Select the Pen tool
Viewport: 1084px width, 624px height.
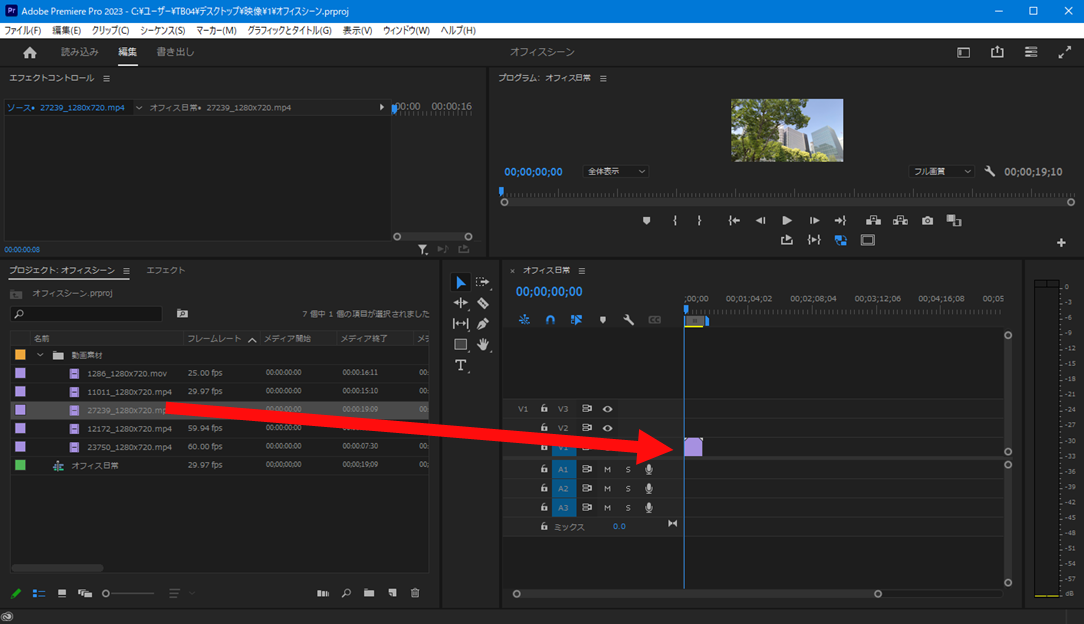(x=483, y=323)
